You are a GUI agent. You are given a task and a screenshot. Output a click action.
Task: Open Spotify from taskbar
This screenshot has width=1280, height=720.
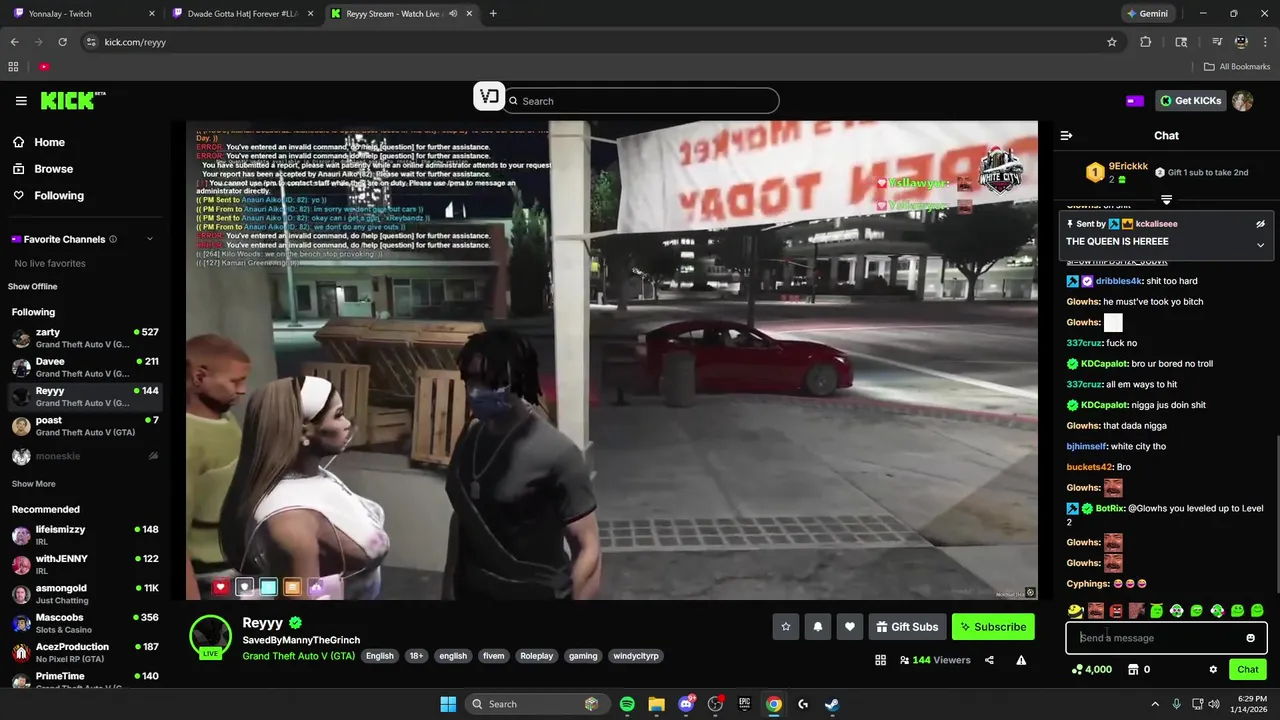coord(627,704)
